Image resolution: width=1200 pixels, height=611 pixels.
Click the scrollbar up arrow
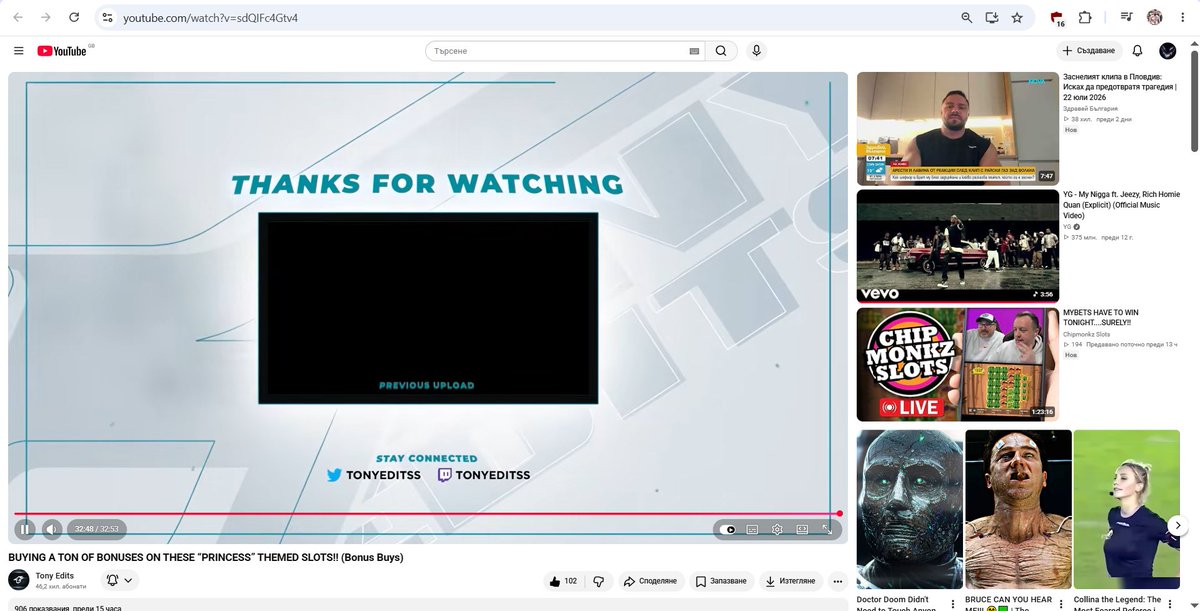(x=1193, y=43)
